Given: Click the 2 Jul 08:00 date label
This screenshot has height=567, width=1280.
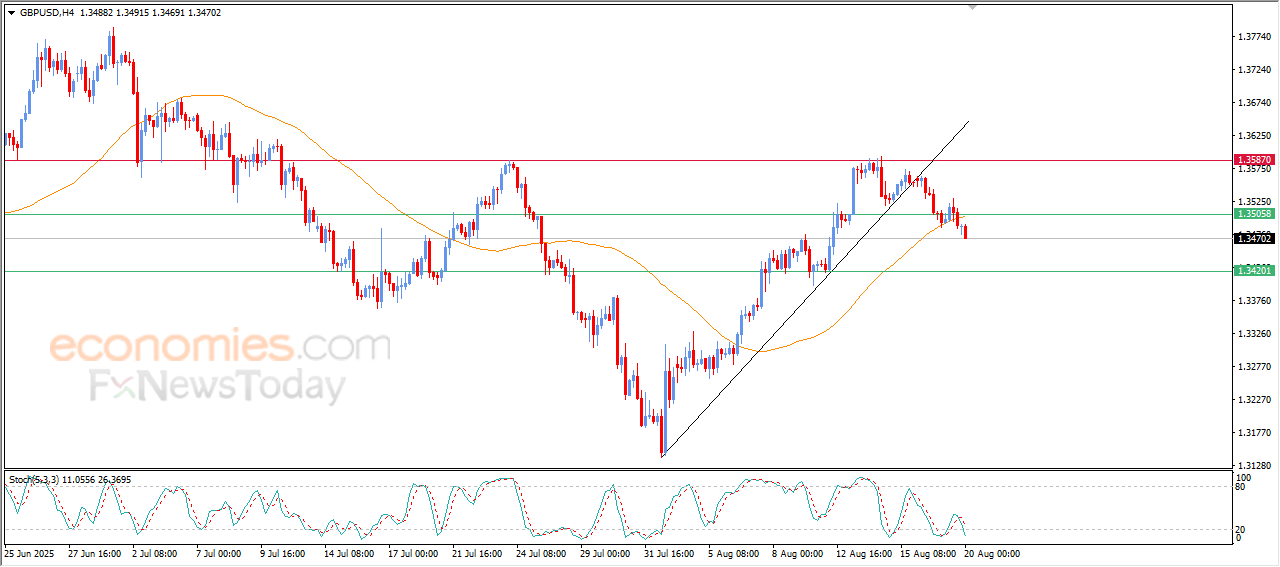Looking at the screenshot, I should pyautogui.click(x=154, y=553).
